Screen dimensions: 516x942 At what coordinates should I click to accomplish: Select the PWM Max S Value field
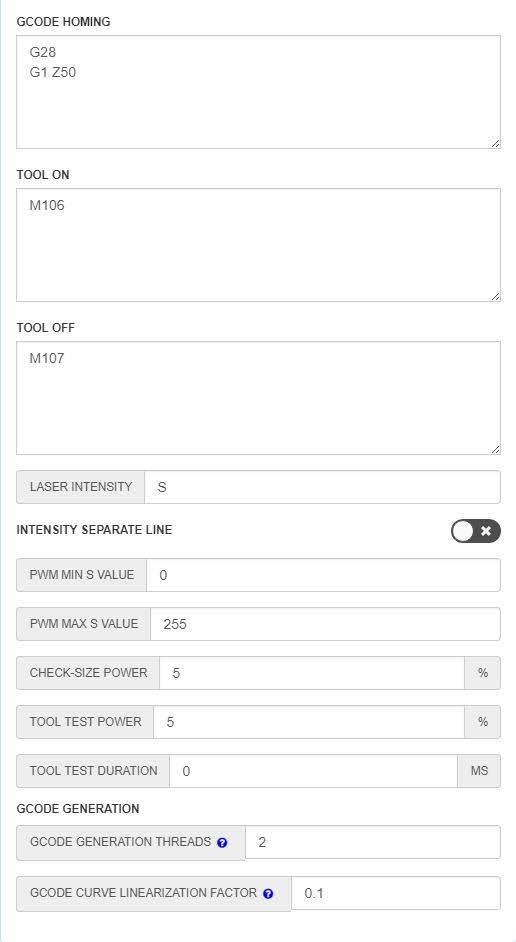[x=325, y=624]
